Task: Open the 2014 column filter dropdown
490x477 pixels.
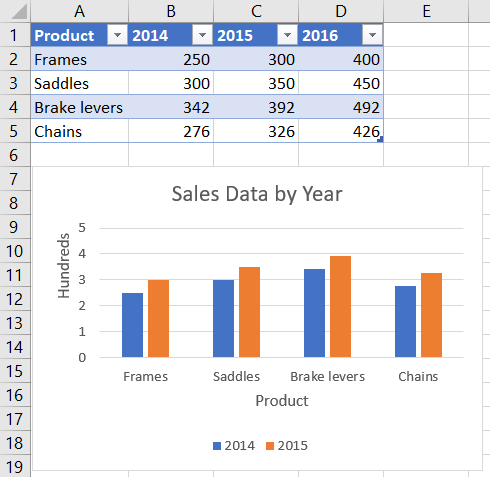Action: coord(202,35)
